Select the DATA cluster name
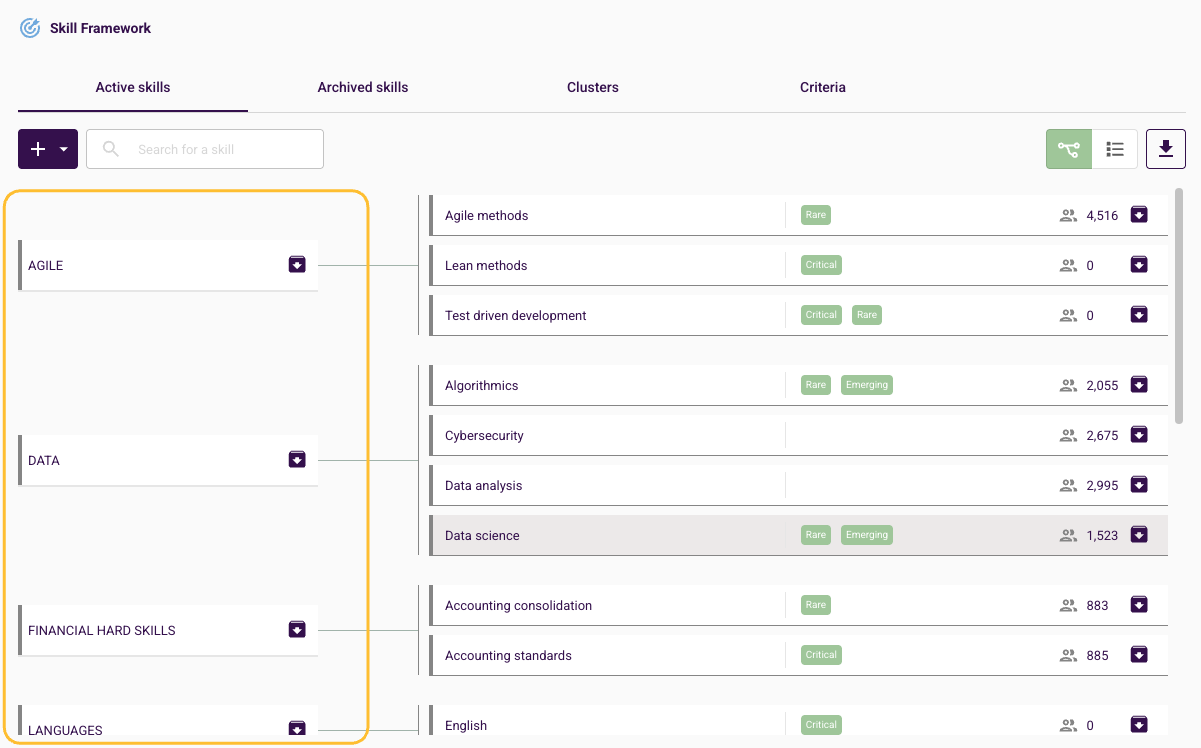Viewport: 1201px width, 748px height. (44, 460)
